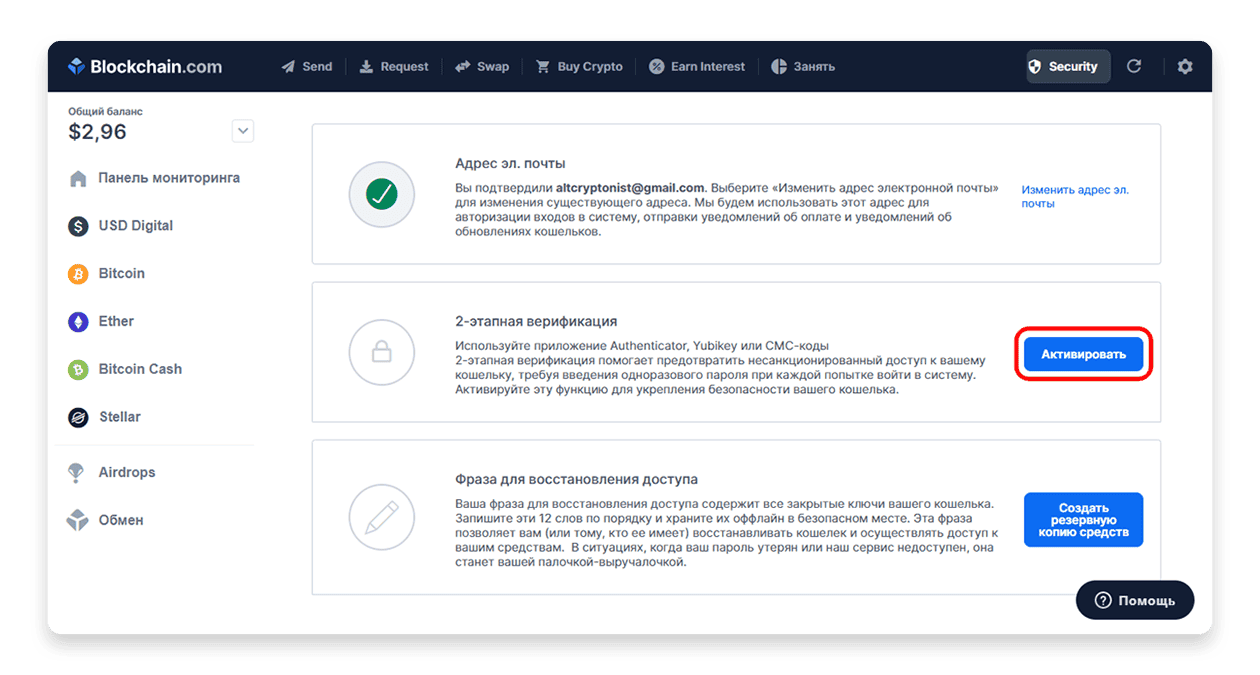Click Создать резервную копию средств button
Viewport: 1260px width, 675px height.
[x=1083, y=520]
